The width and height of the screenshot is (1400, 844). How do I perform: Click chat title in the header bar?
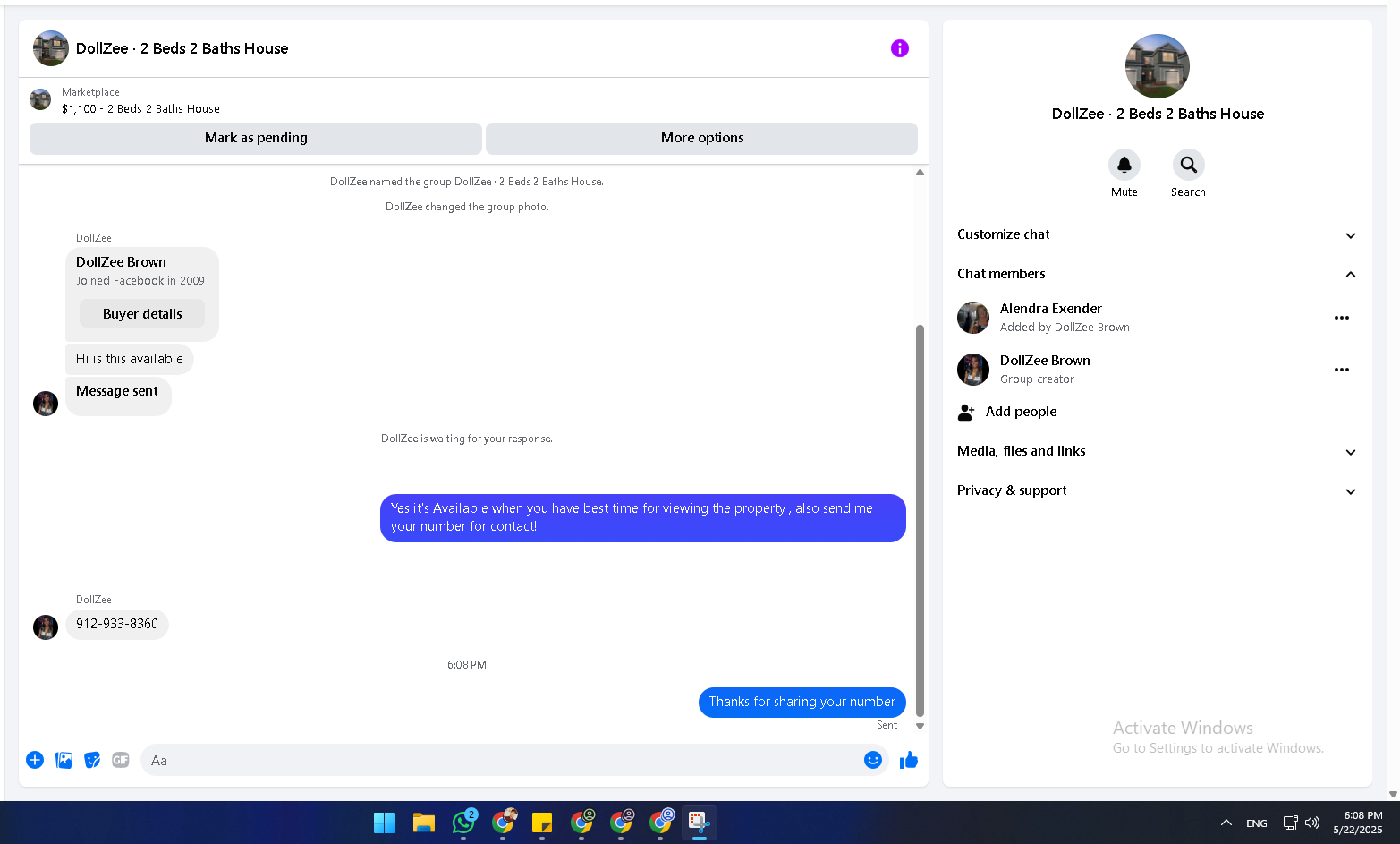click(x=182, y=48)
